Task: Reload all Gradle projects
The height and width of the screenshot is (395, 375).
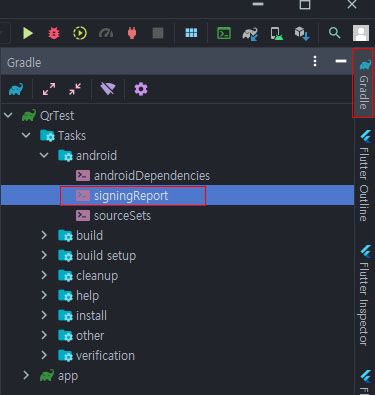Action: 16,89
